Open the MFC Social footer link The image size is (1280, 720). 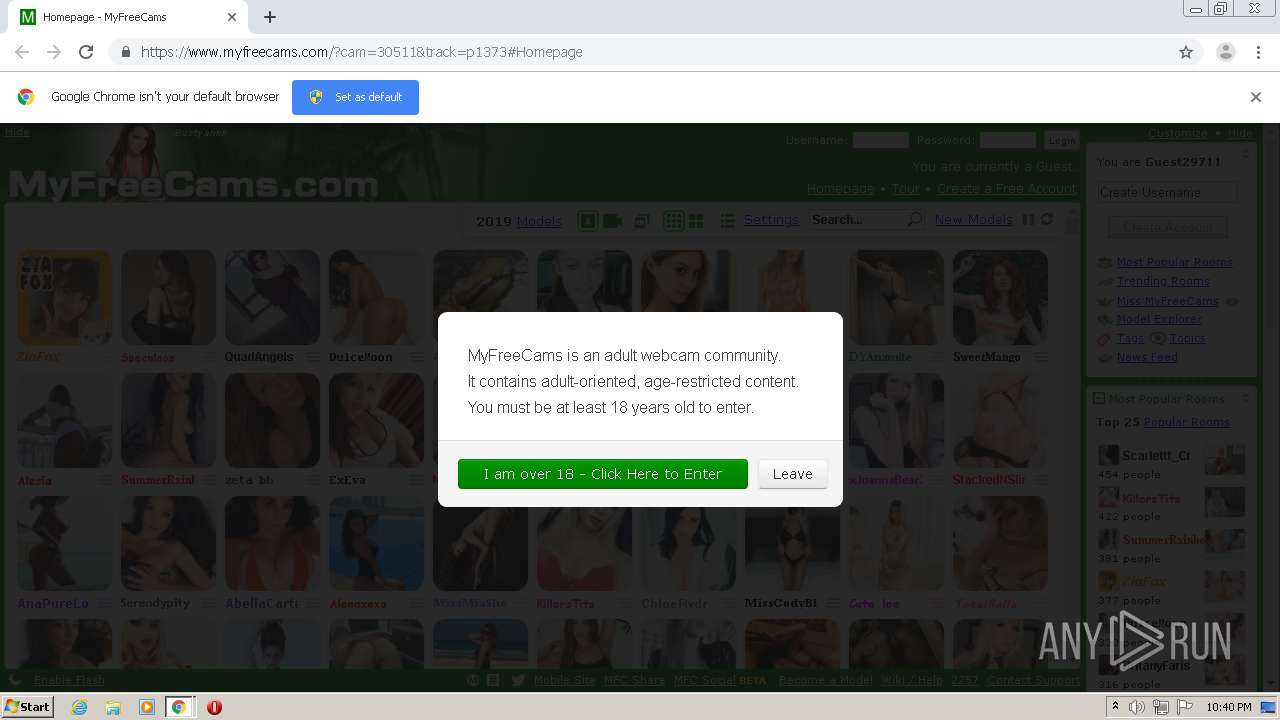click(705, 680)
